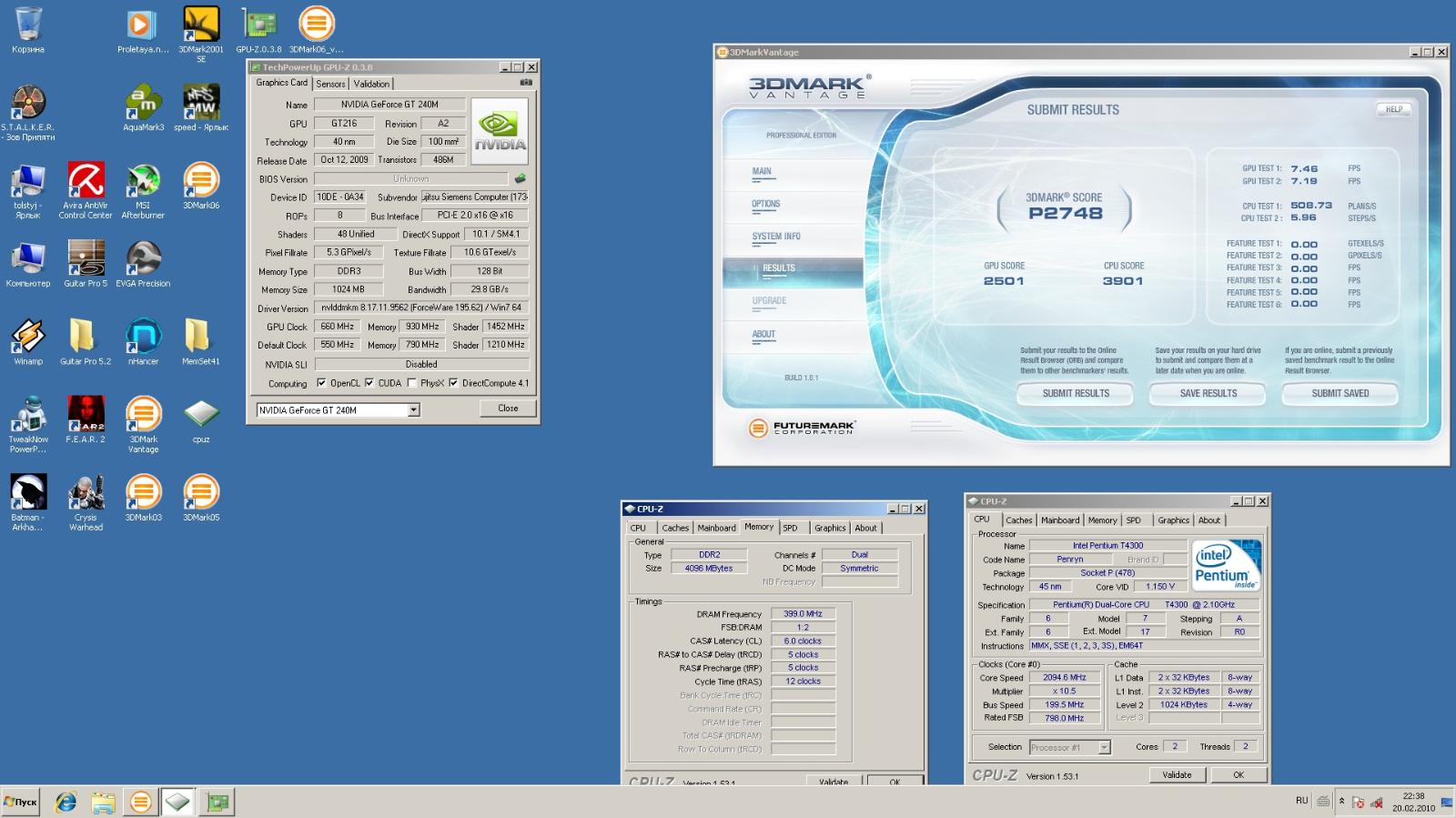The image size is (1456, 818).
Task: Open the SPD tab in memory CPU-Z window
Action: point(791,528)
